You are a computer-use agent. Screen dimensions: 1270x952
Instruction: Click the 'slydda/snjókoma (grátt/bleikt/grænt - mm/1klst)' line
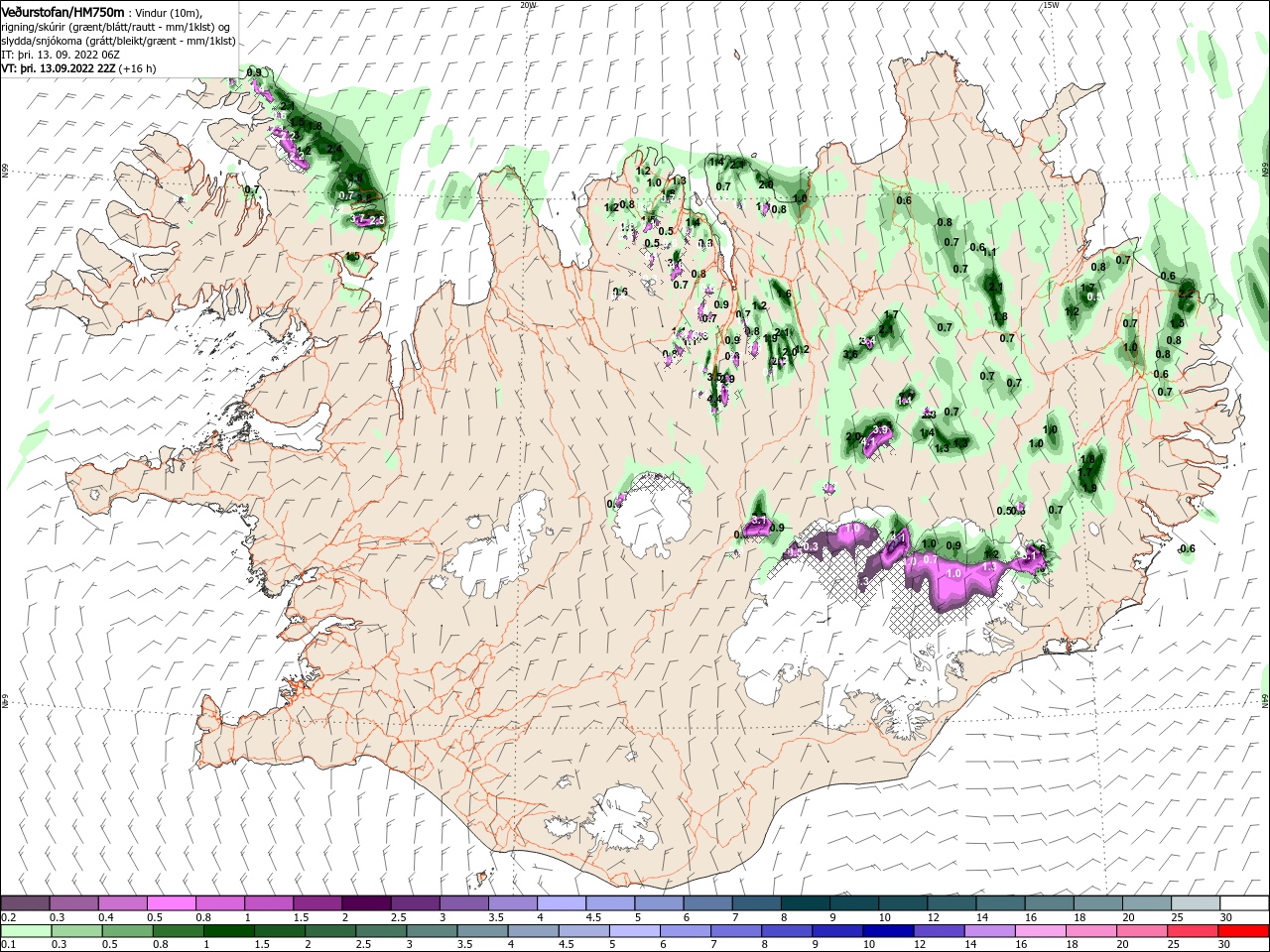[x=118, y=41]
